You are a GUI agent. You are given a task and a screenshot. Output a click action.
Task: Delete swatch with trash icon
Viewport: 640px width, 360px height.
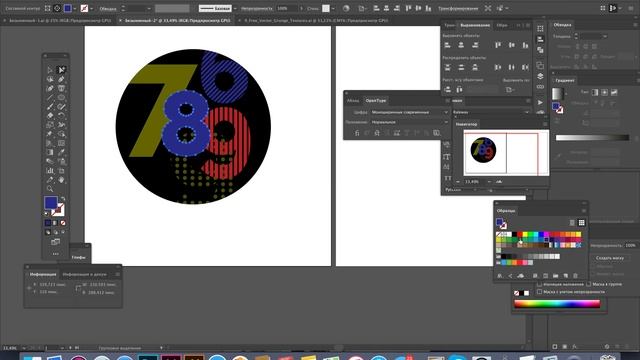[x=576, y=276]
